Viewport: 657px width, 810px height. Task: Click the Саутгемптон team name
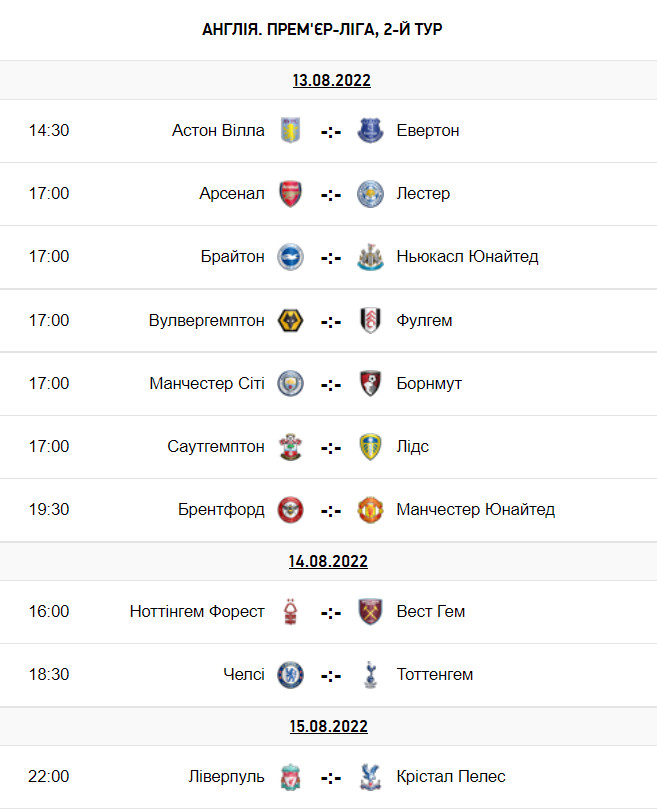coord(216,447)
